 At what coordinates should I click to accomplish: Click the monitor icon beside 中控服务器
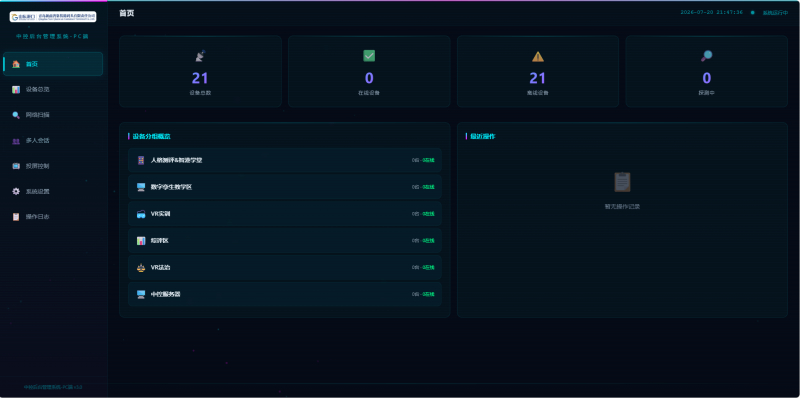[141, 294]
